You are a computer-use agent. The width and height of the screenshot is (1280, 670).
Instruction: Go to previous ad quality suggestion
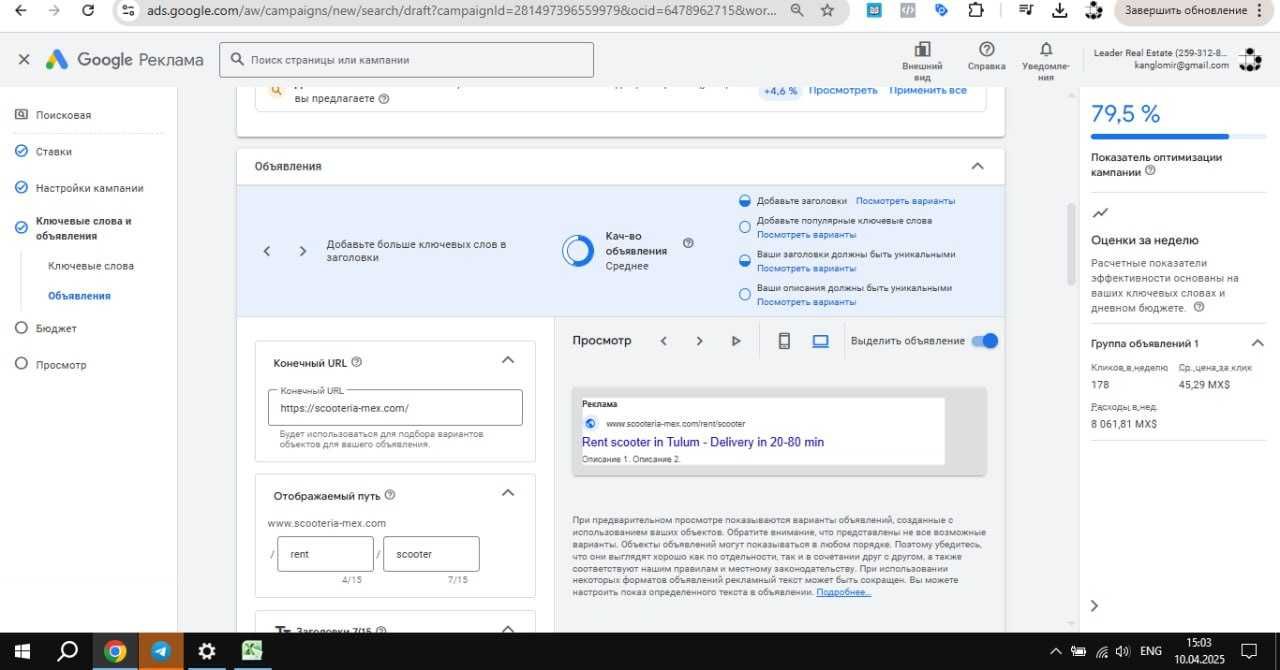pos(267,251)
